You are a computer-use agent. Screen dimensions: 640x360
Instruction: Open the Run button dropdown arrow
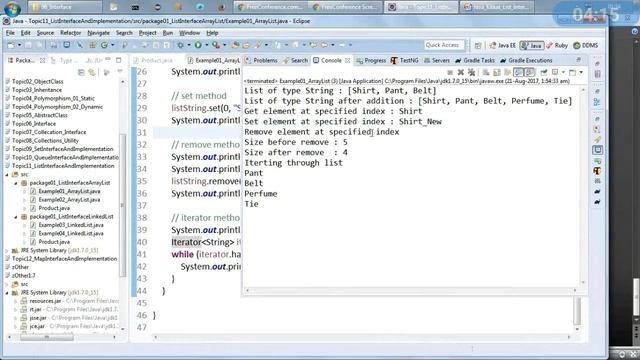click(207, 45)
